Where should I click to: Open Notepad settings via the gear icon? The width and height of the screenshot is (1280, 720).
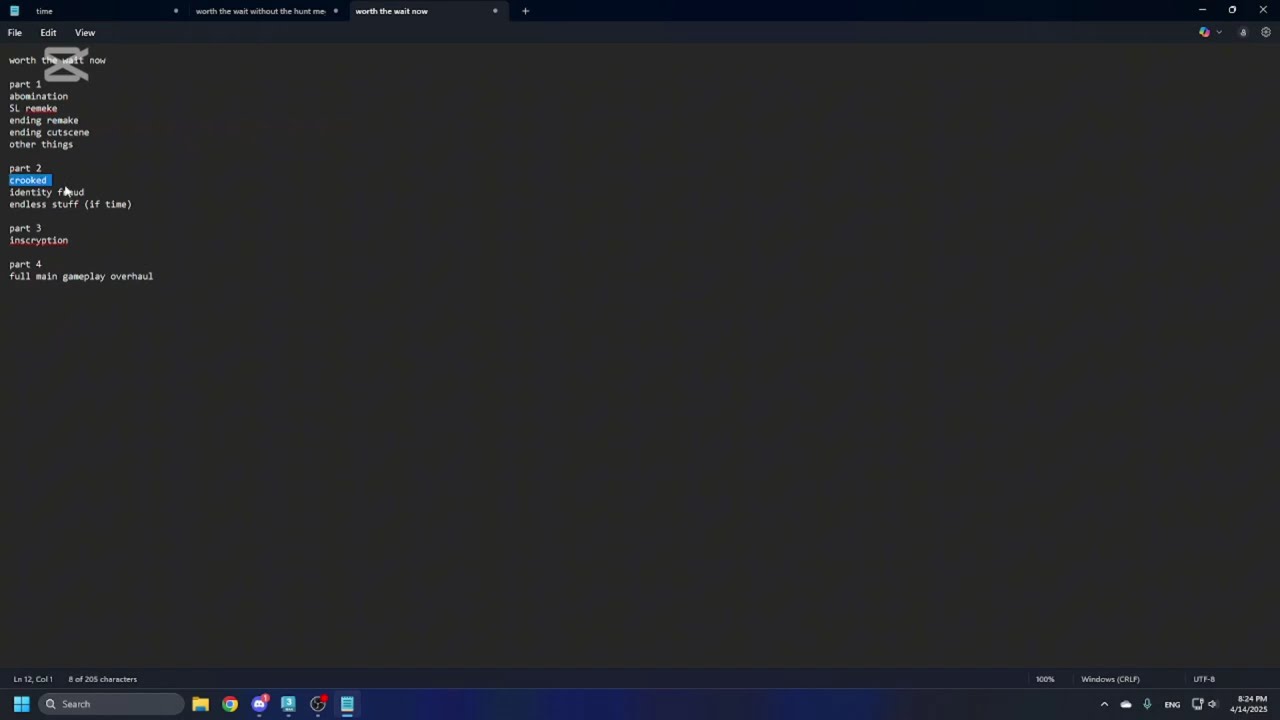(x=1265, y=32)
